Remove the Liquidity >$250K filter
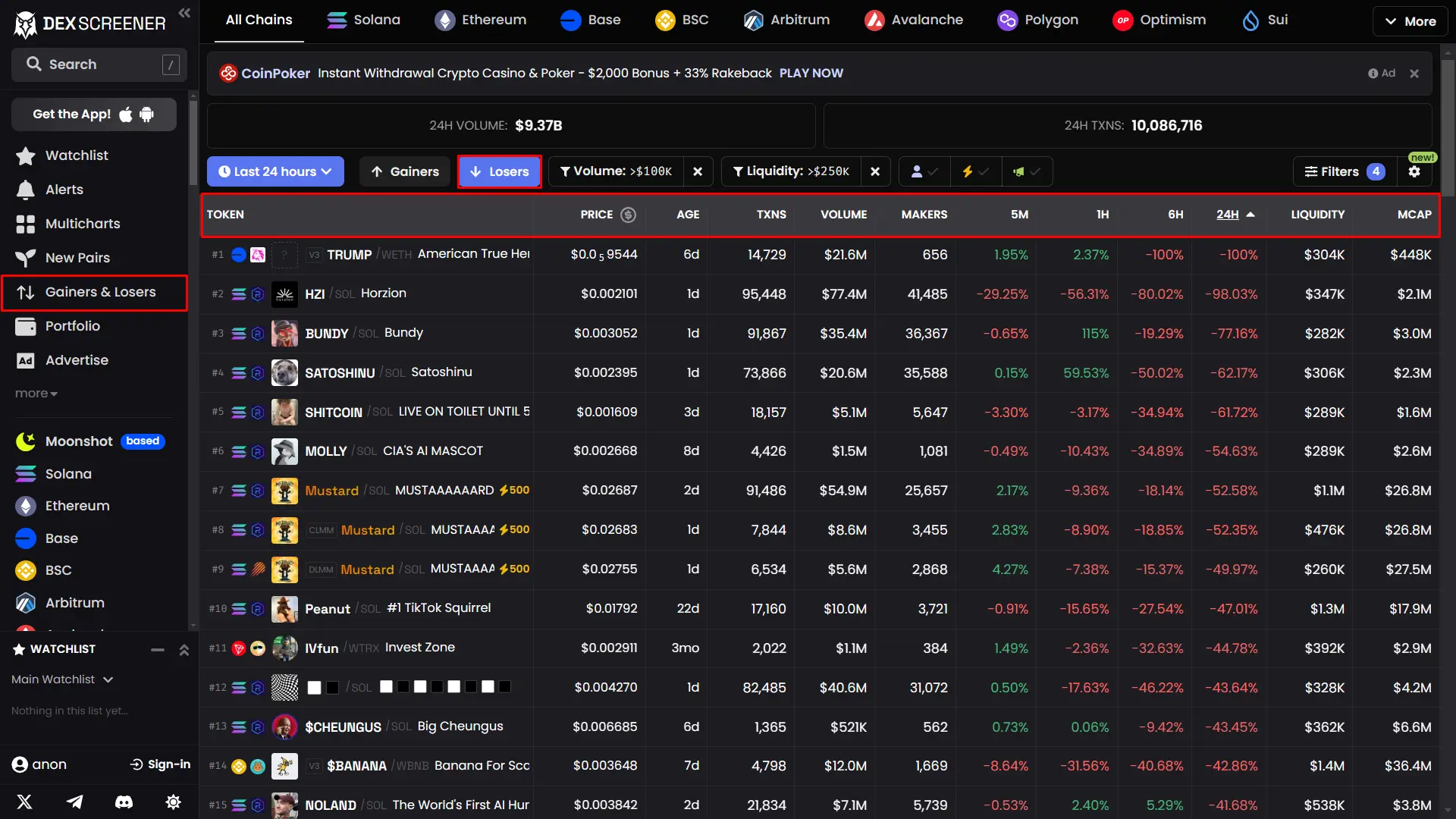The width and height of the screenshot is (1456, 819). pyautogui.click(x=875, y=171)
